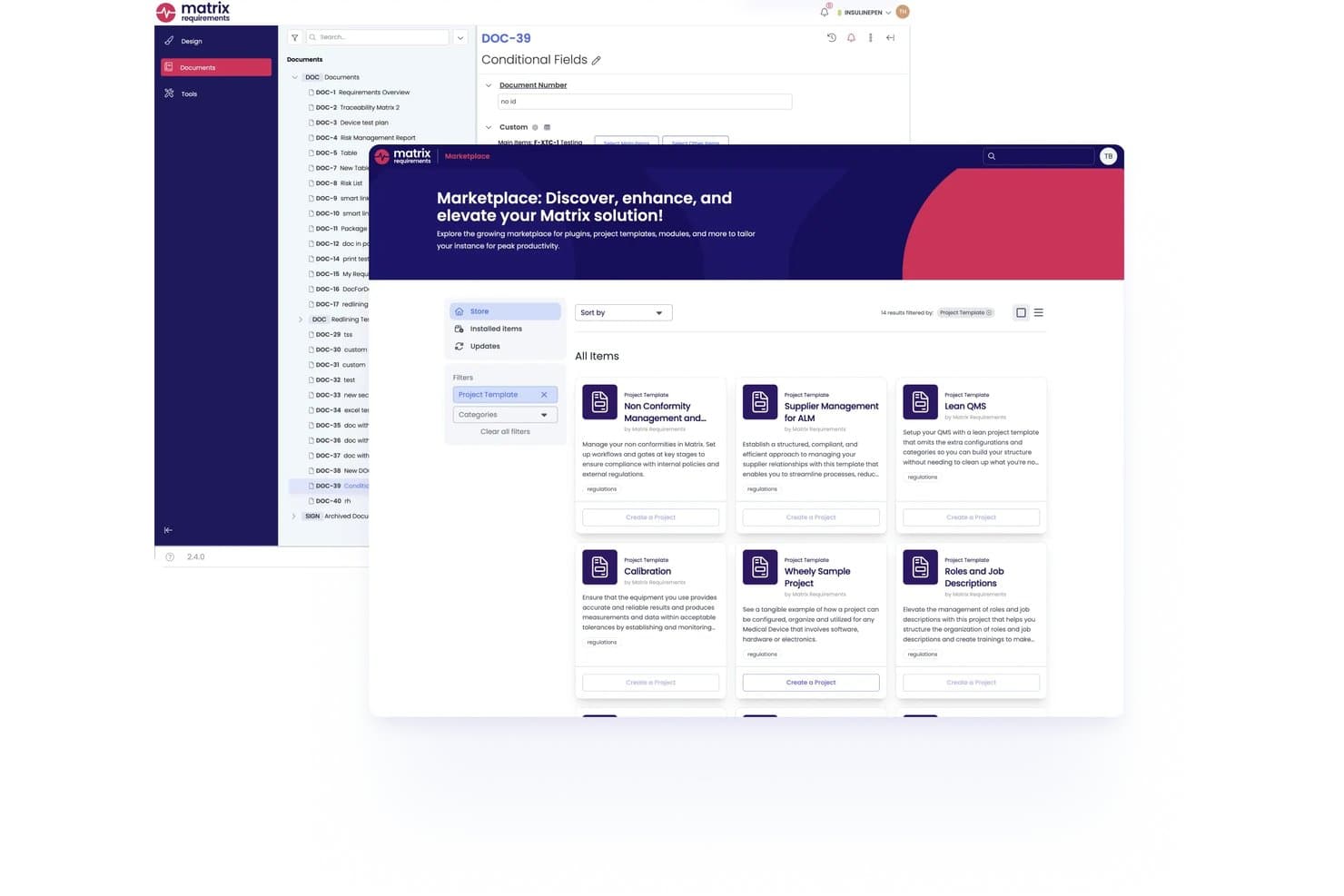Open the Sort by dropdown
This screenshot has width=1344, height=896.
(624, 312)
